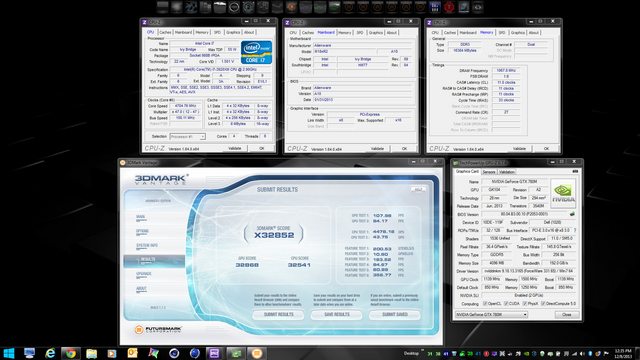640x360 pixels.
Task: Click the Submit Results button
Action: [278, 315]
